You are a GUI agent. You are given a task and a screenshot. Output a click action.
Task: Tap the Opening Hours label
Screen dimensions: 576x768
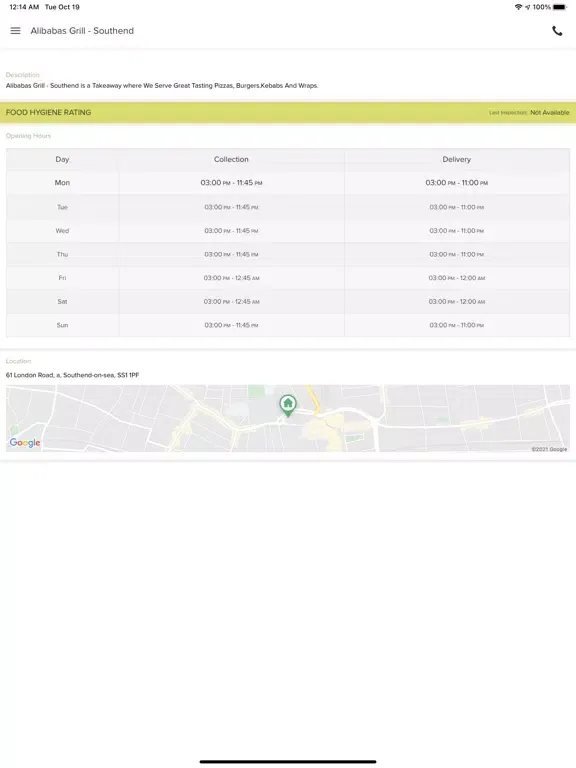(28, 136)
